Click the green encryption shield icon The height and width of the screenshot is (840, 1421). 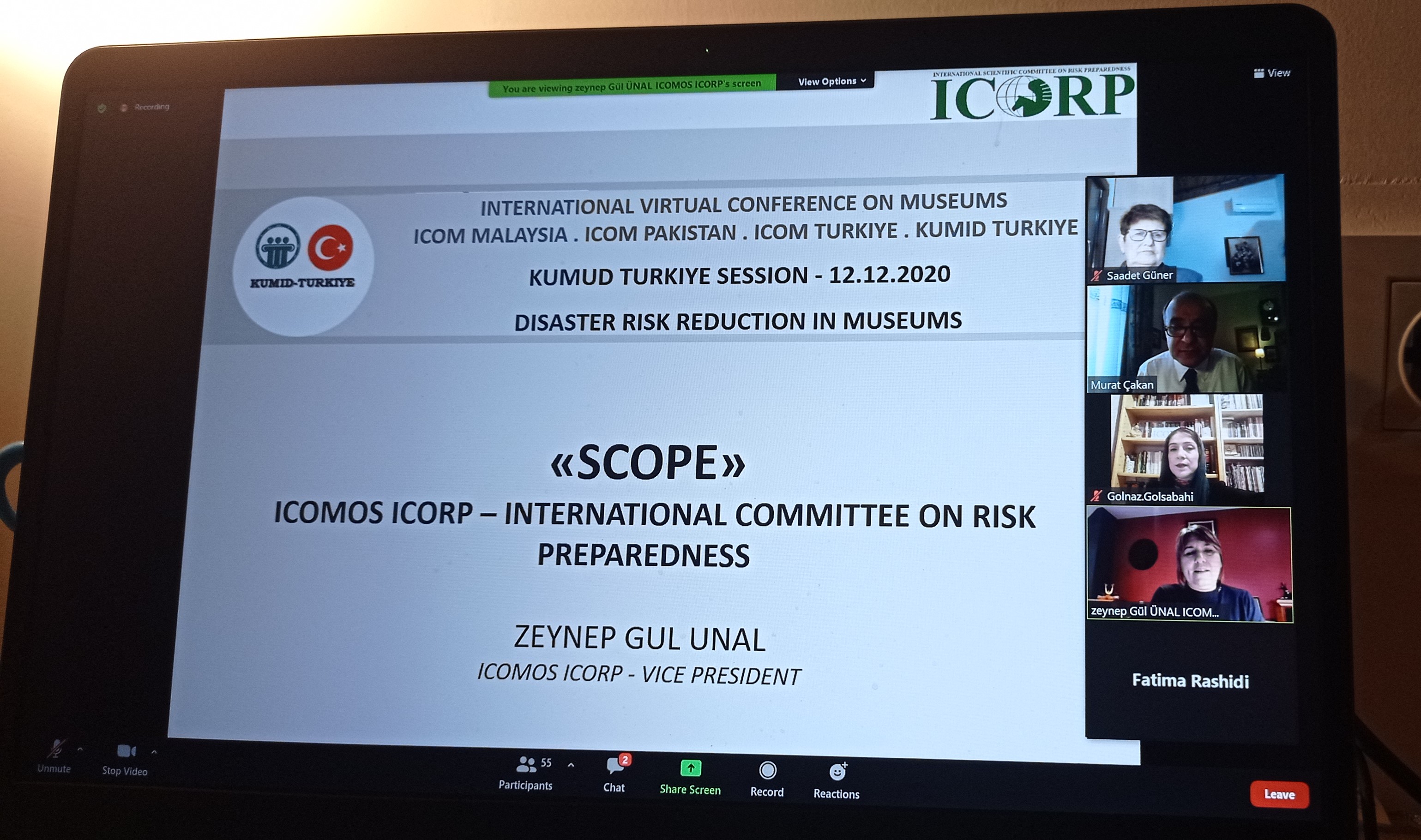tap(102, 108)
